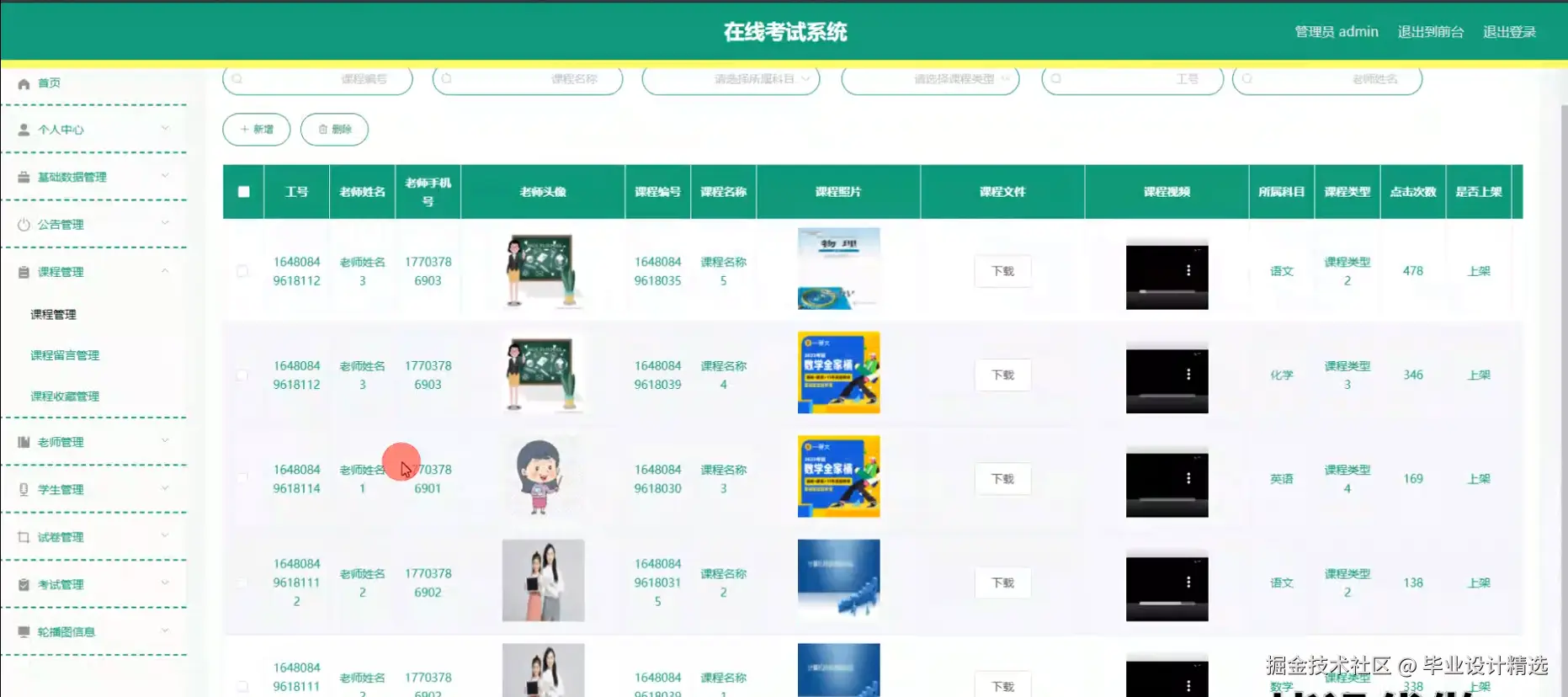Toggle the select-all checkbox in table header
The image size is (1568, 697).
pyautogui.click(x=243, y=192)
